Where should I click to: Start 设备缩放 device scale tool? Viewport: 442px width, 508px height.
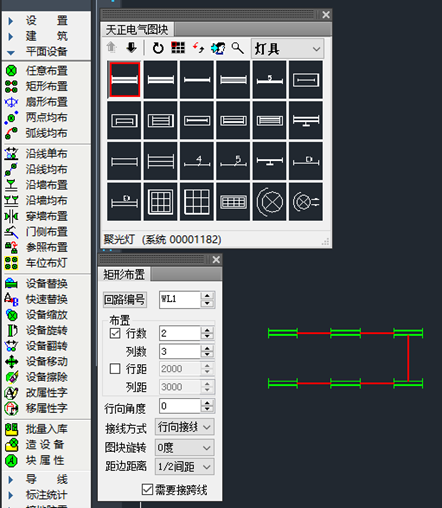click(x=37, y=315)
